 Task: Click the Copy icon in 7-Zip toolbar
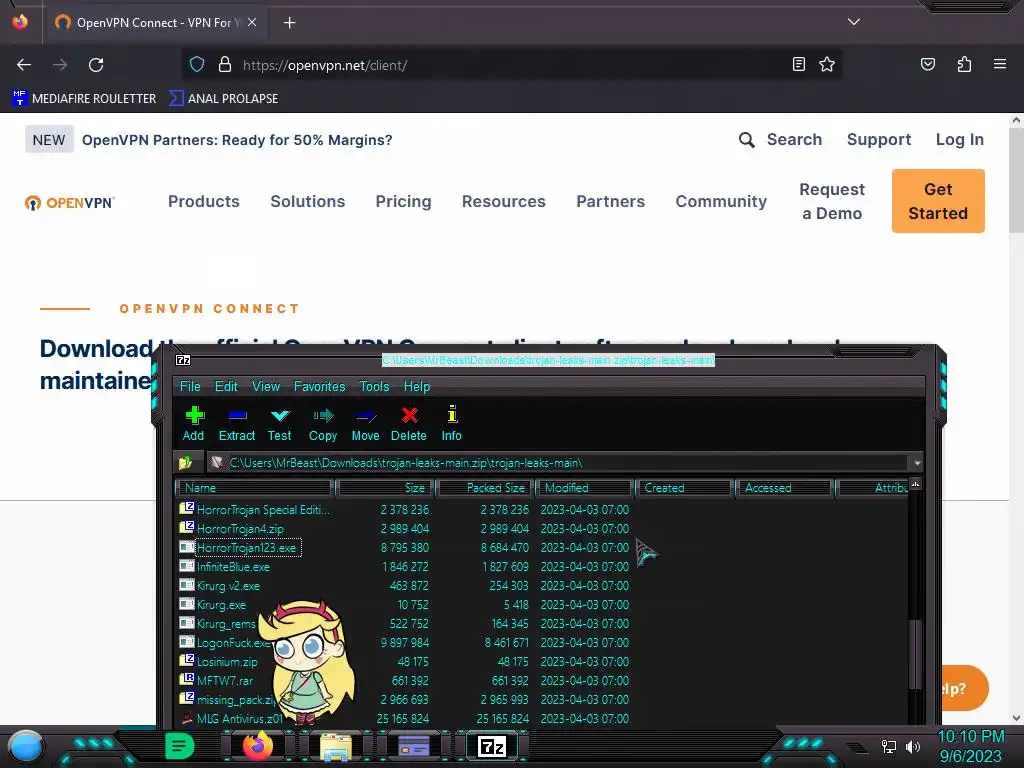click(x=323, y=424)
